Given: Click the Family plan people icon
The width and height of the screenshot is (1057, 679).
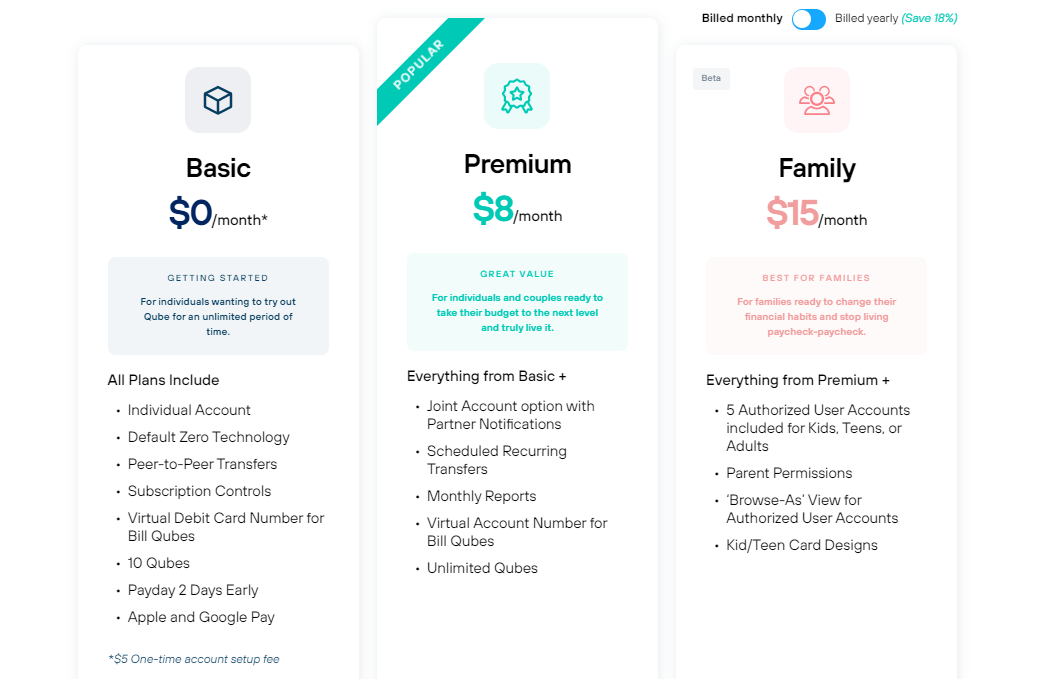Looking at the screenshot, I should coord(816,100).
